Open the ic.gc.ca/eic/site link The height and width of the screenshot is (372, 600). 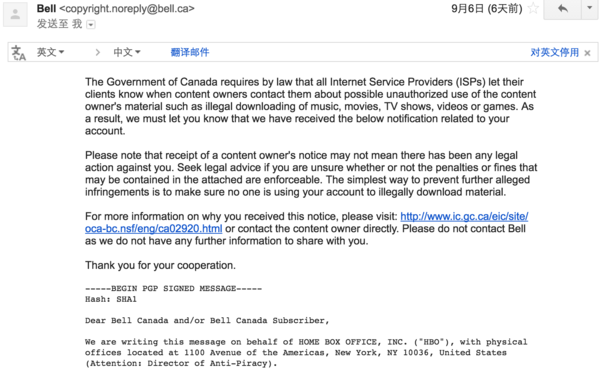click(464, 217)
